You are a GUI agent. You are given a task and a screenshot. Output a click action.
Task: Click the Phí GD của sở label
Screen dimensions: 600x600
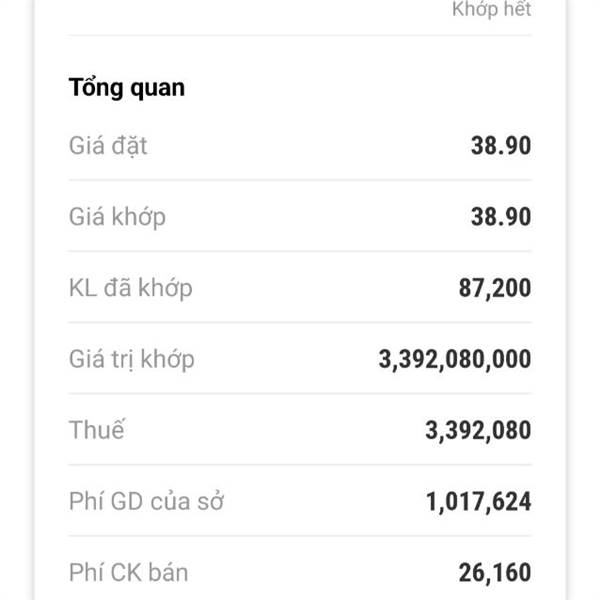[x=146, y=501]
